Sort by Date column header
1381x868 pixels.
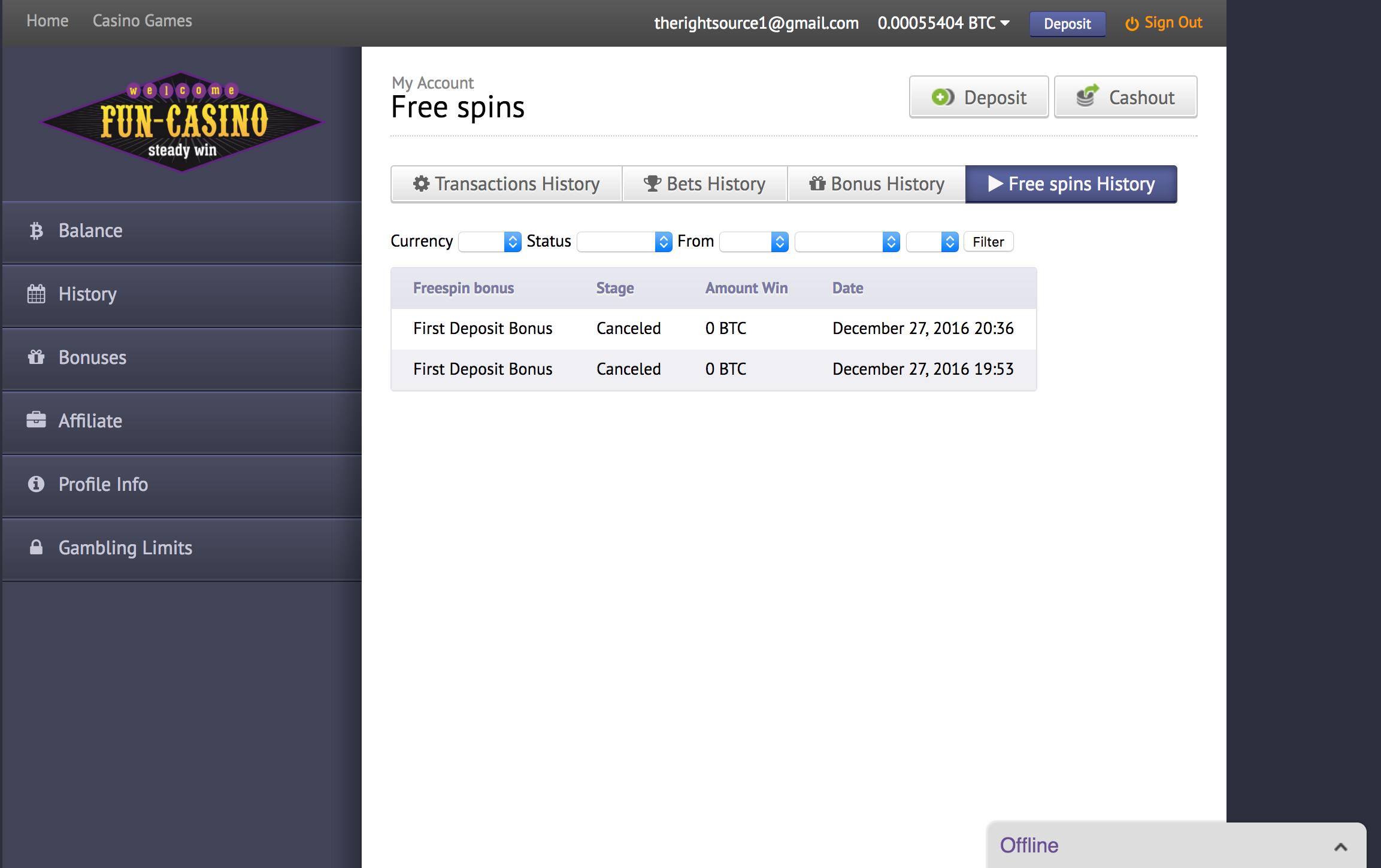point(847,288)
